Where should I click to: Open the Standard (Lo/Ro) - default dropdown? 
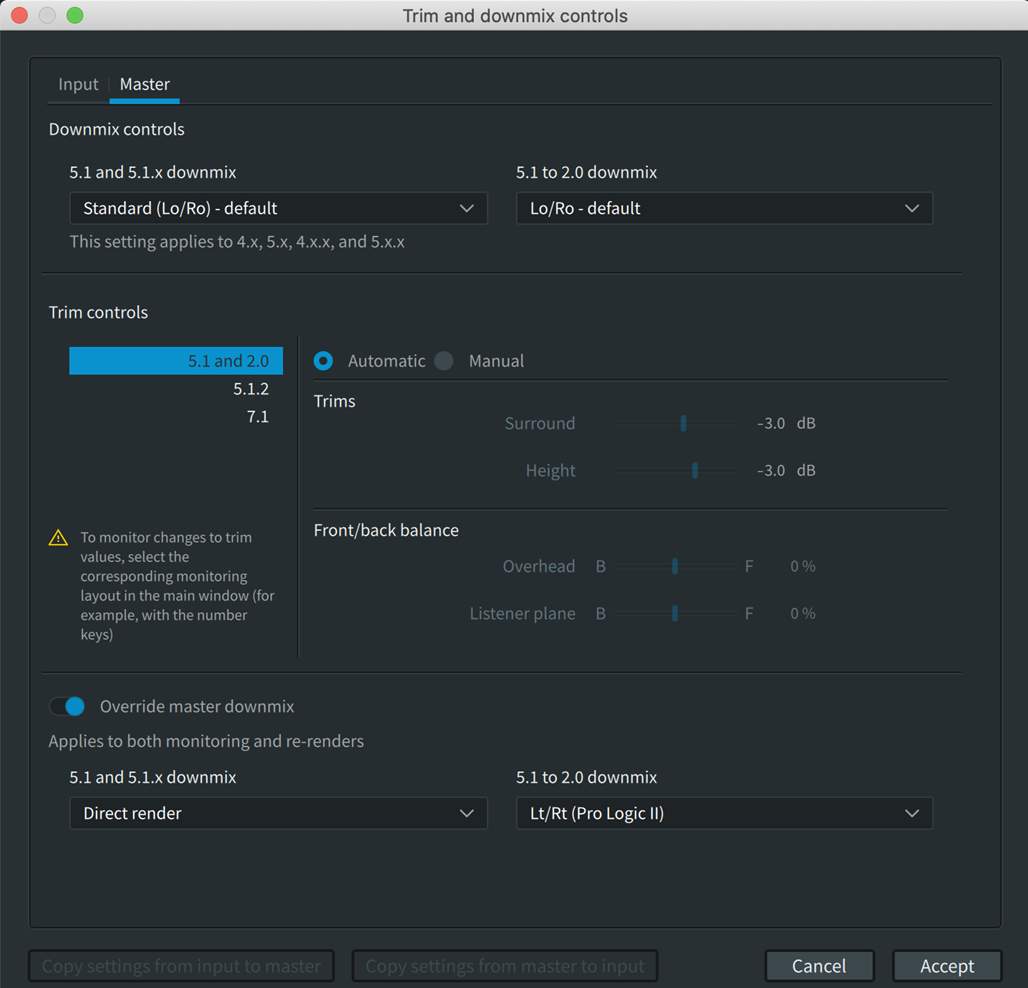click(278, 208)
